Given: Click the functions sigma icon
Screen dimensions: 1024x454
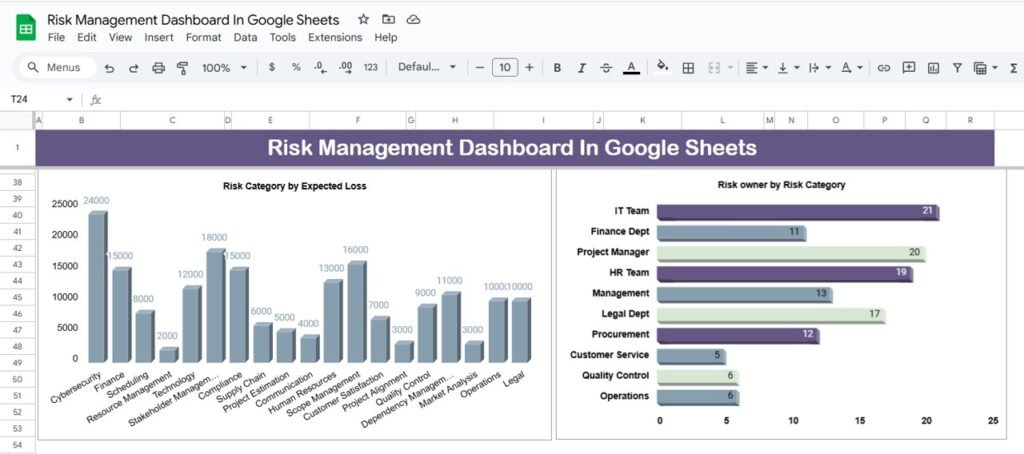Looking at the screenshot, I should (1014, 67).
